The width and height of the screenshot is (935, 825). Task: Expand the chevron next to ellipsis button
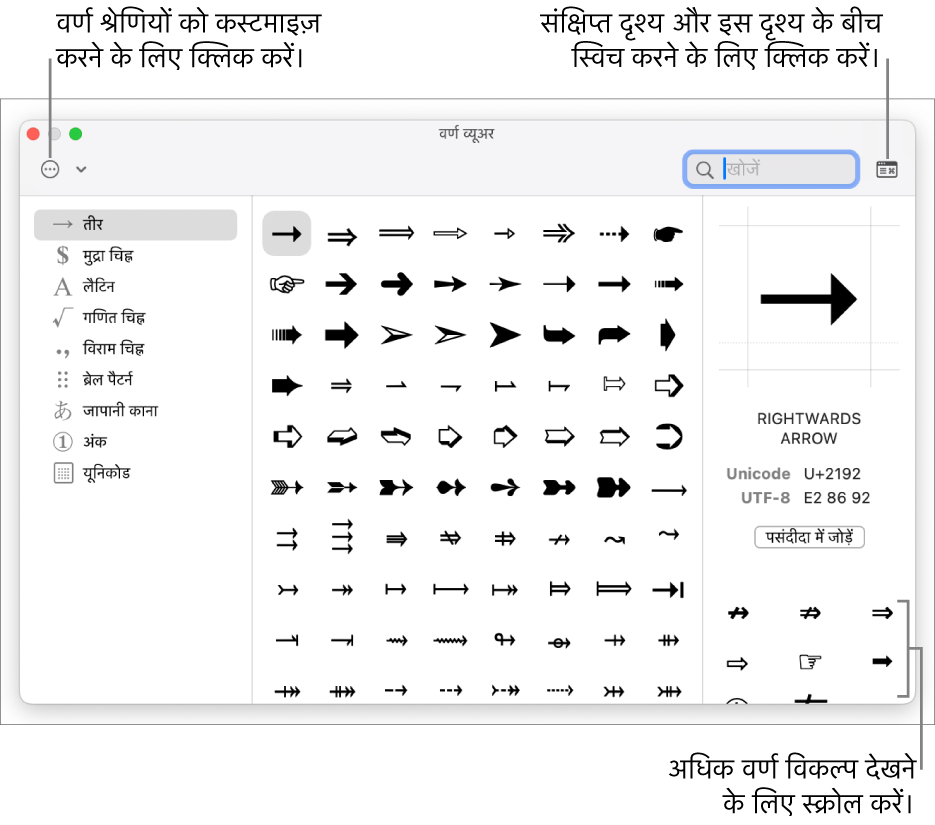81,169
